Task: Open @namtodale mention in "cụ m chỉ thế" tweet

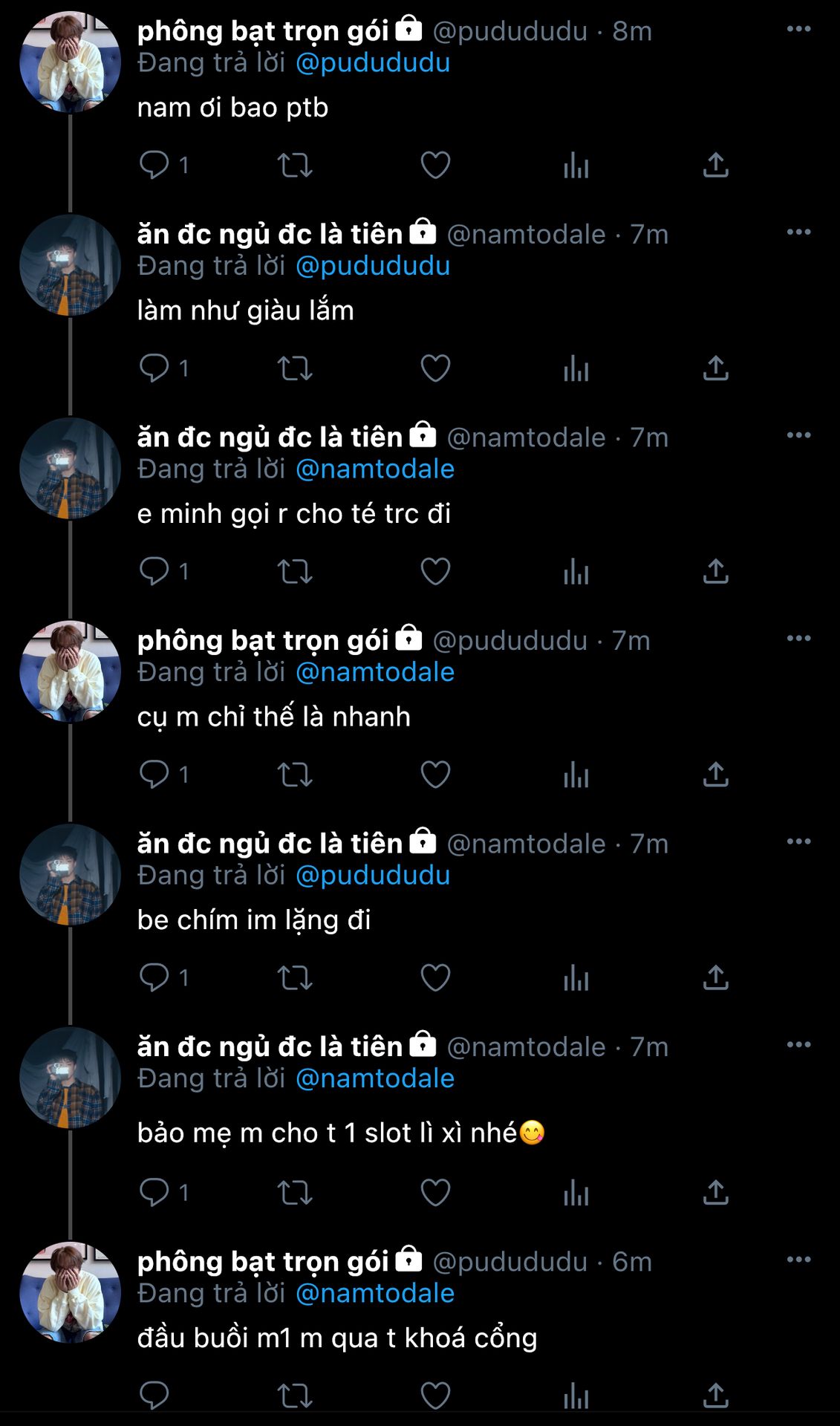Action: (x=375, y=672)
